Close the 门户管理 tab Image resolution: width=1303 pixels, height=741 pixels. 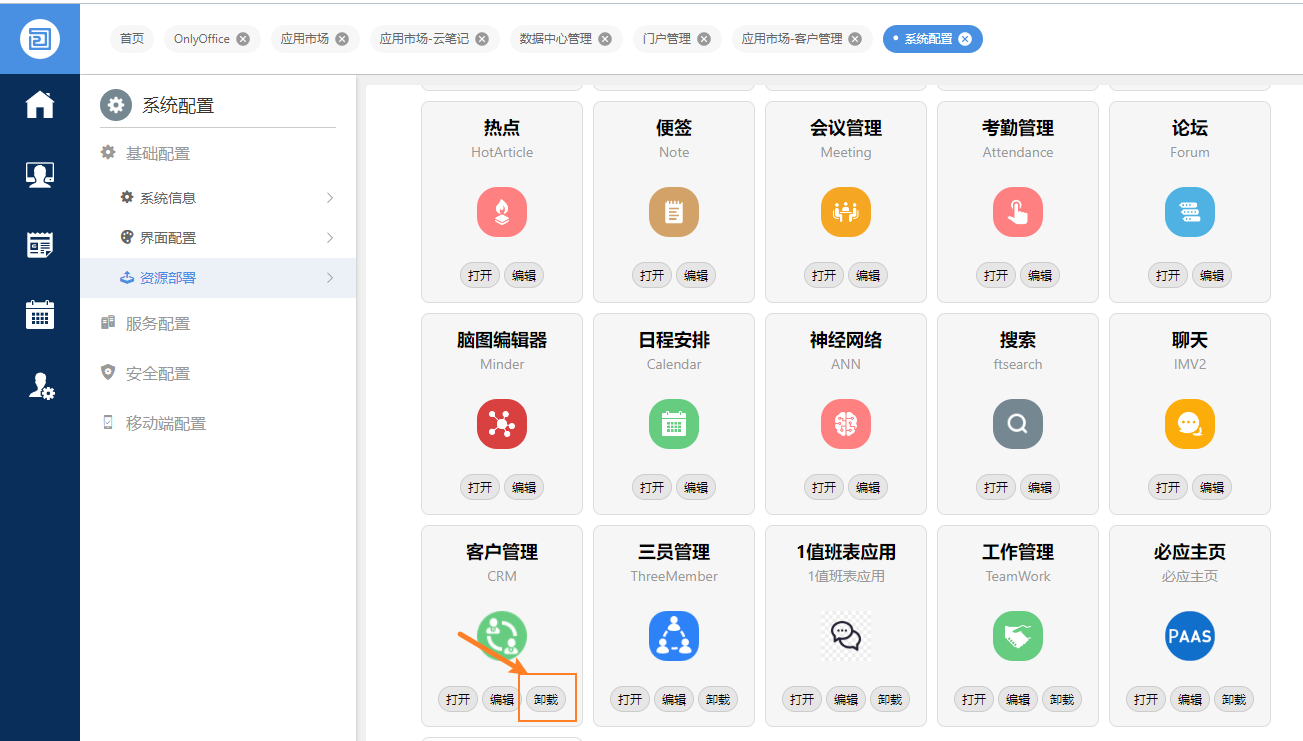704,39
